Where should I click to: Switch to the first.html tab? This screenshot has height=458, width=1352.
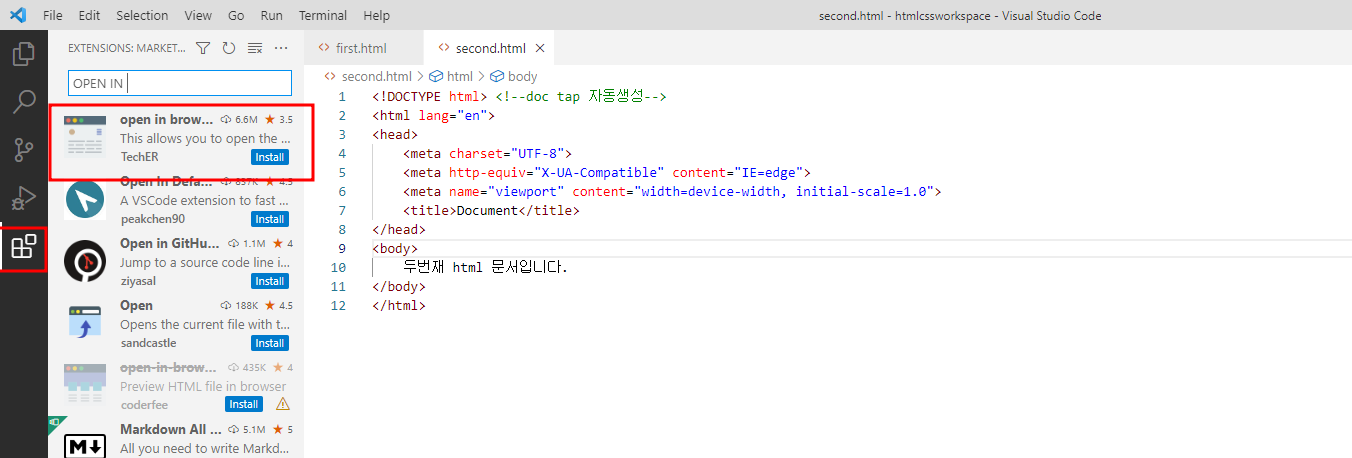[364, 48]
